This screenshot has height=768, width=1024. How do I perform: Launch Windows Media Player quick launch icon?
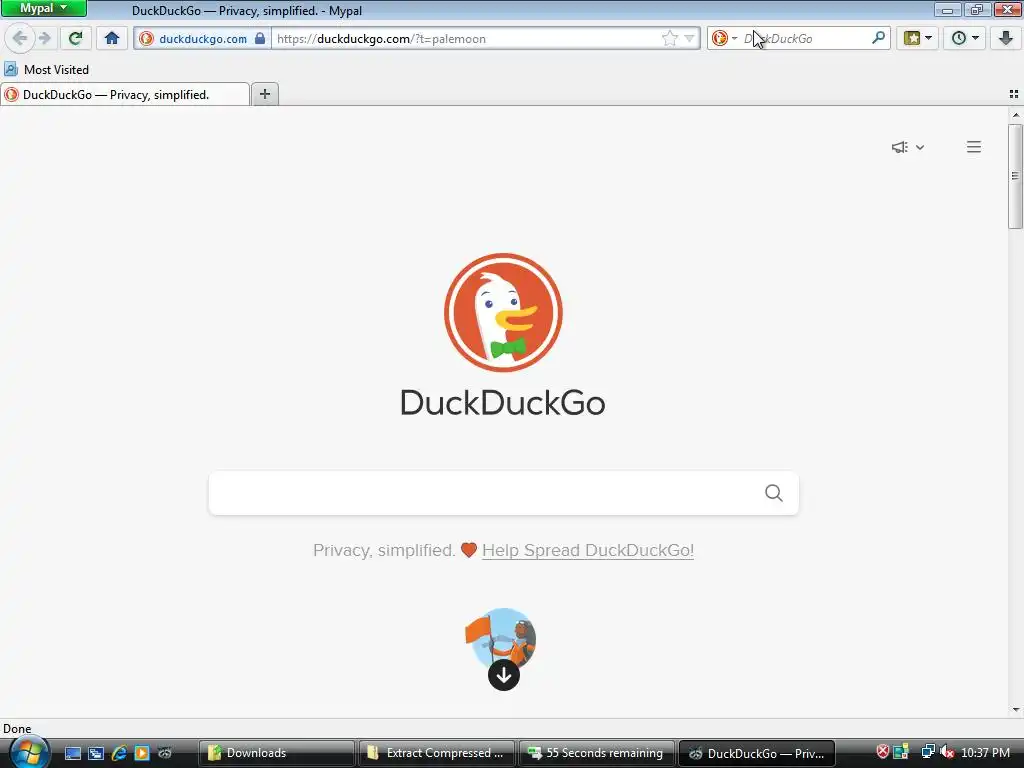142,753
